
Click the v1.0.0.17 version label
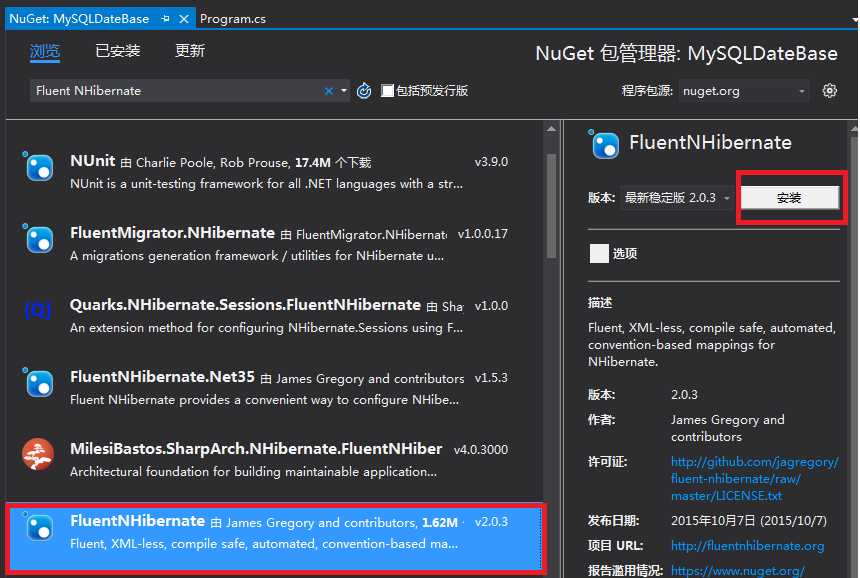[483, 234]
